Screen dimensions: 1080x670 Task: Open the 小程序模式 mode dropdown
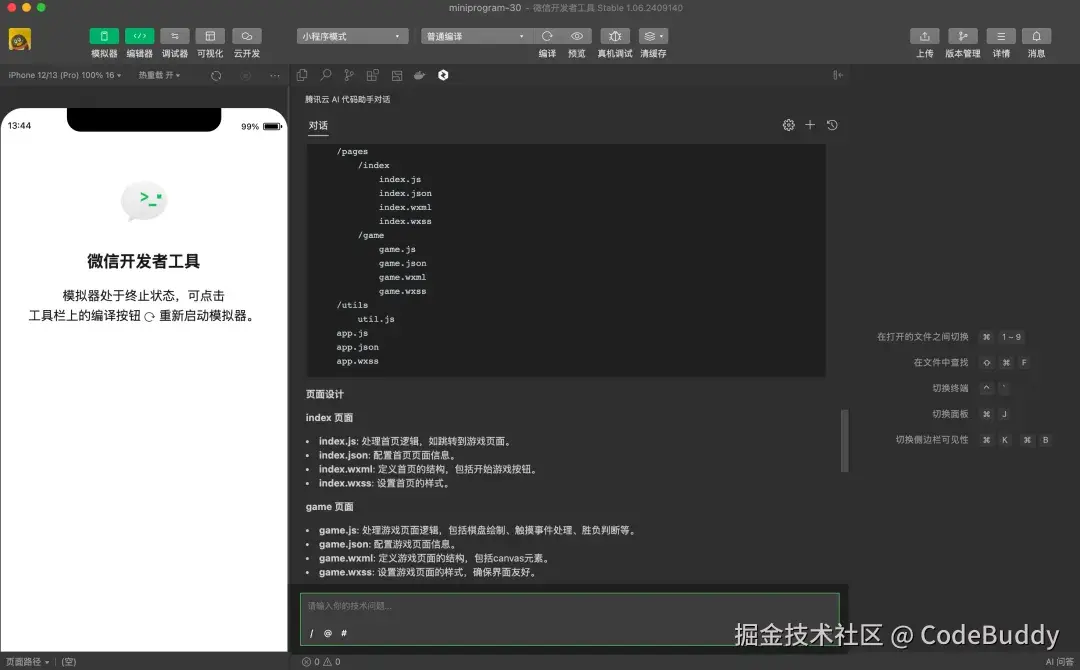351,35
